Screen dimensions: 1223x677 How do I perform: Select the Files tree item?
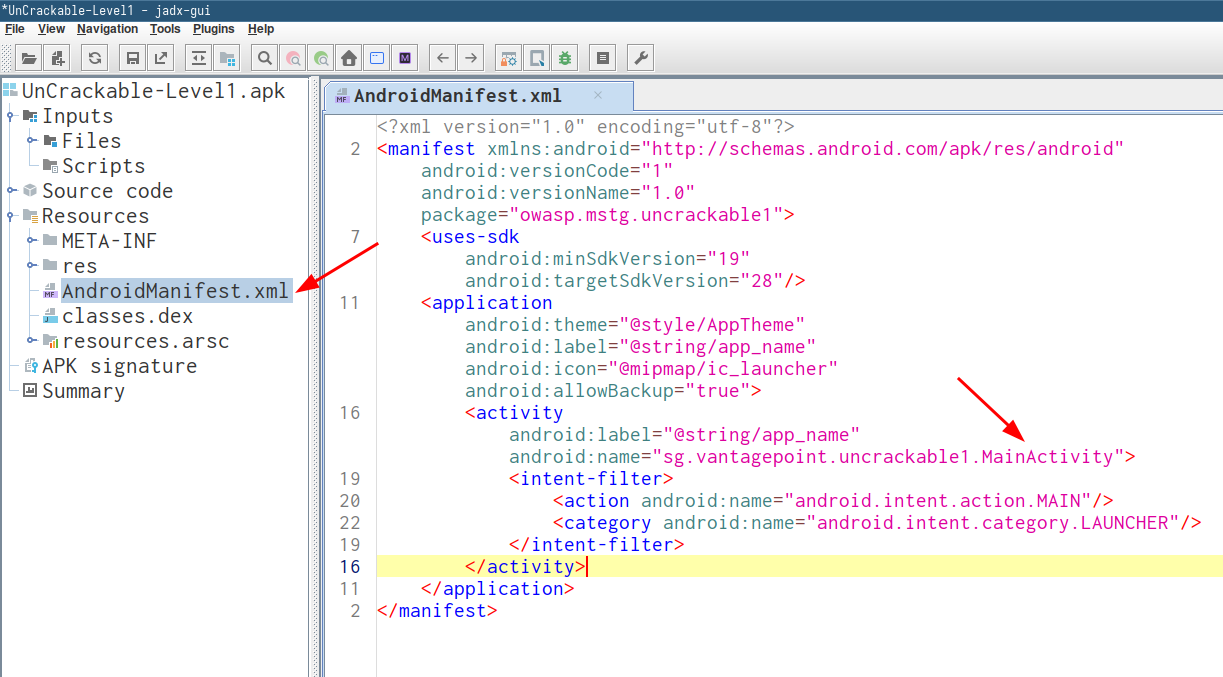[91, 141]
